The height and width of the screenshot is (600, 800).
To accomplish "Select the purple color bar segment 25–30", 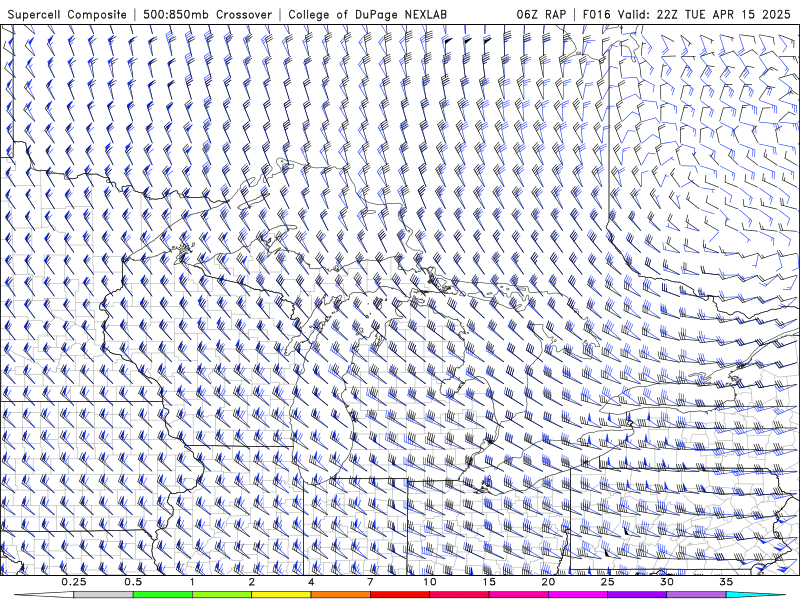I will [x=637, y=595].
